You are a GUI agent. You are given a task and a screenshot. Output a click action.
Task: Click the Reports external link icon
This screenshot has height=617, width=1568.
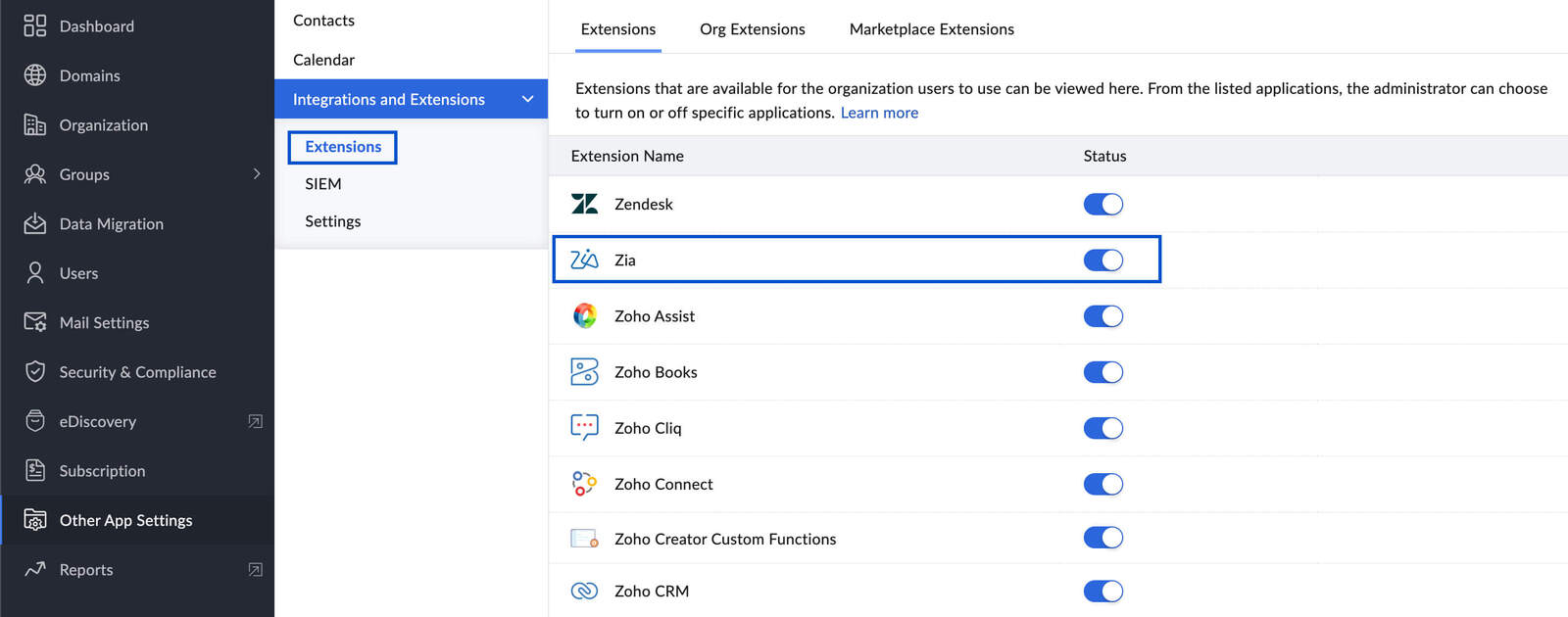256,569
